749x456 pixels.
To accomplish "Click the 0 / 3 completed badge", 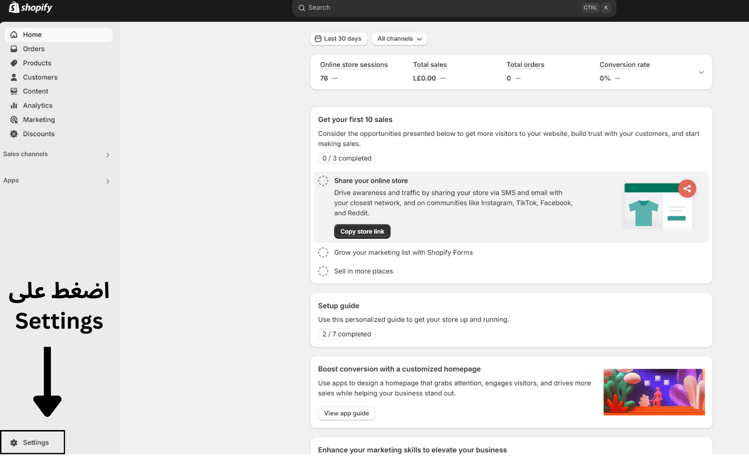I will (347, 158).
